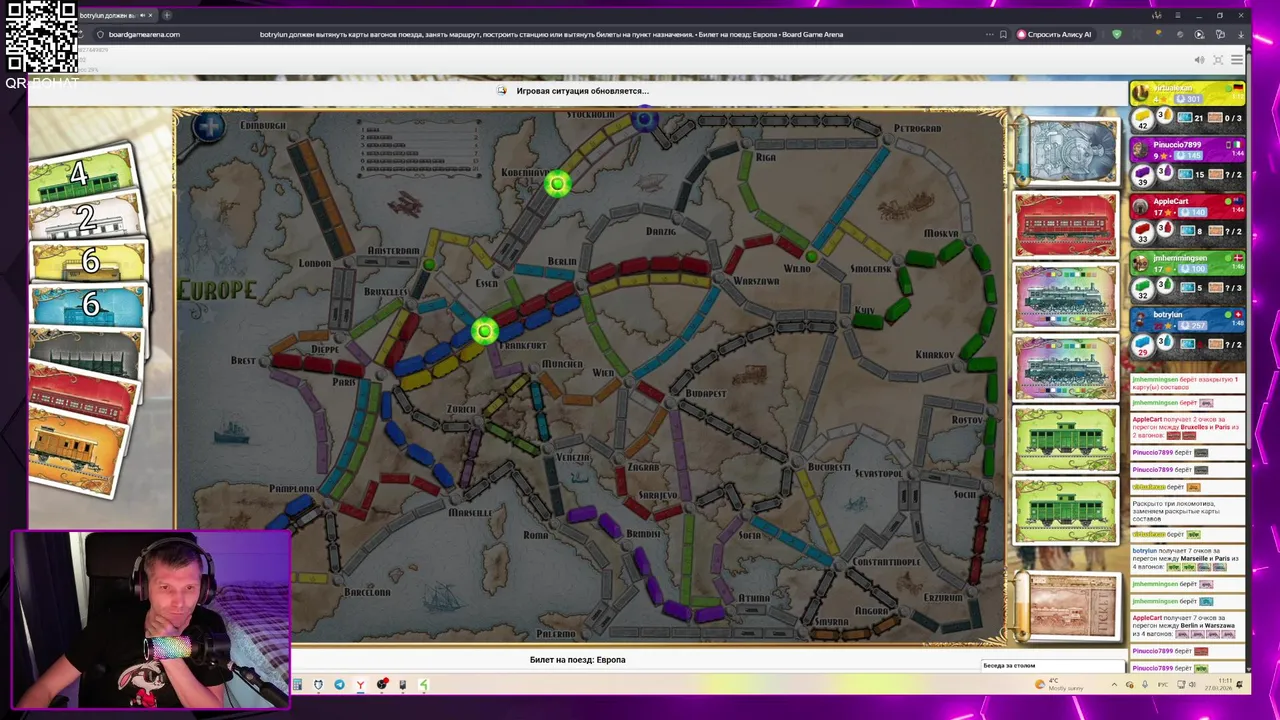Click the purple wagon count icon showing 39
Viewport: 1280px width, 720px height.
[1143, 176]
